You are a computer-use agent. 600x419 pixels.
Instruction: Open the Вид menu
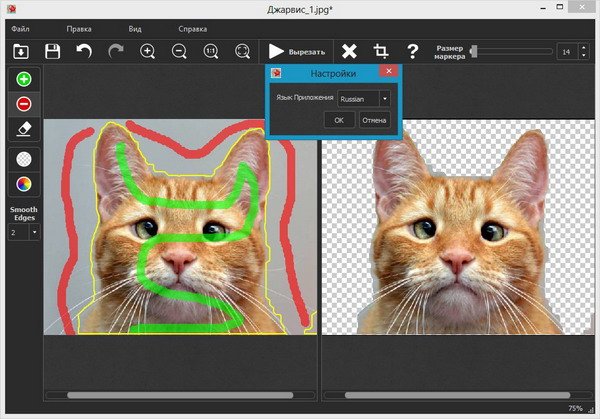click(x=135, y=29)
